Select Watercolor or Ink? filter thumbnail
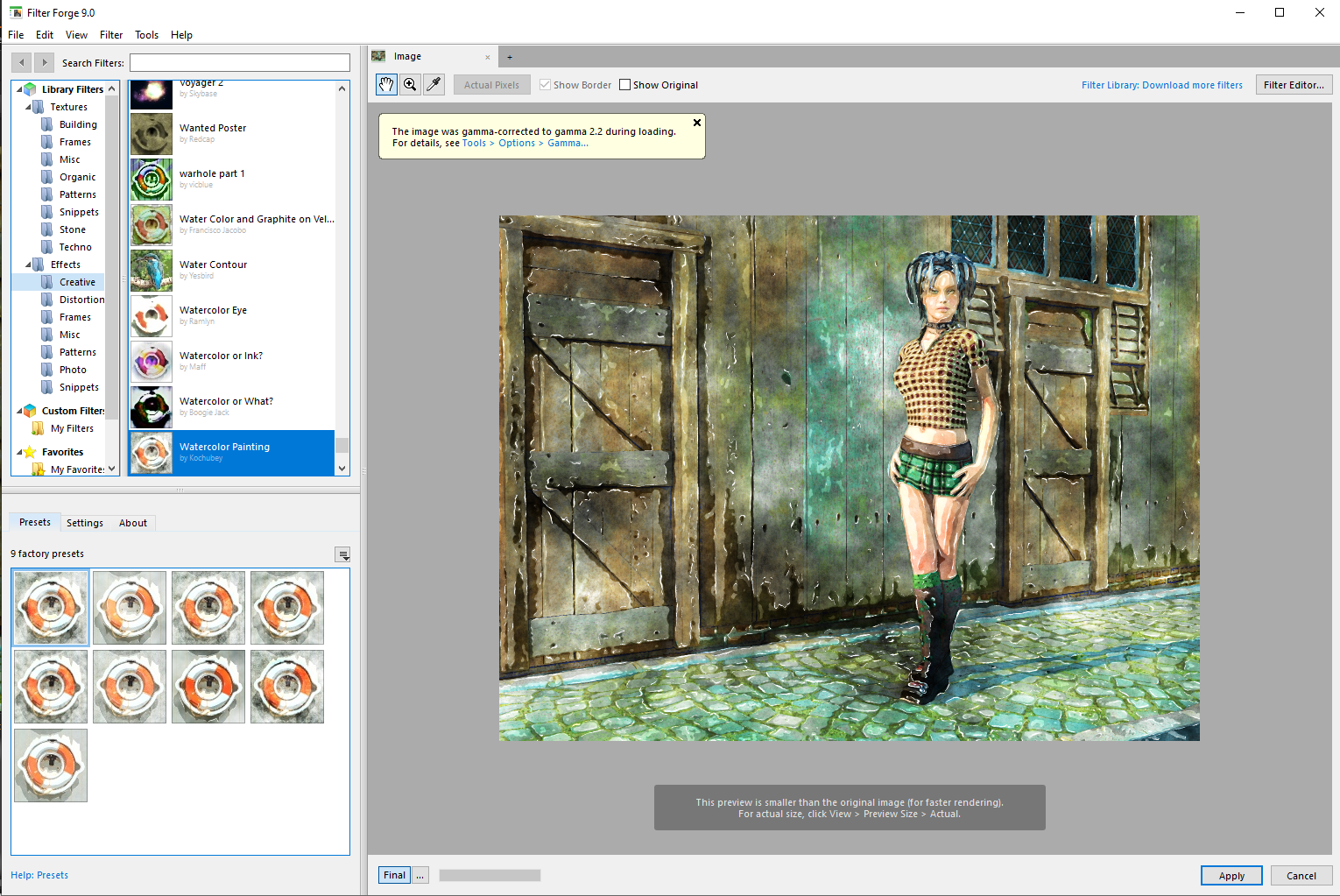This screenshot has width=1340, height=896. click(x=152, y=362)
